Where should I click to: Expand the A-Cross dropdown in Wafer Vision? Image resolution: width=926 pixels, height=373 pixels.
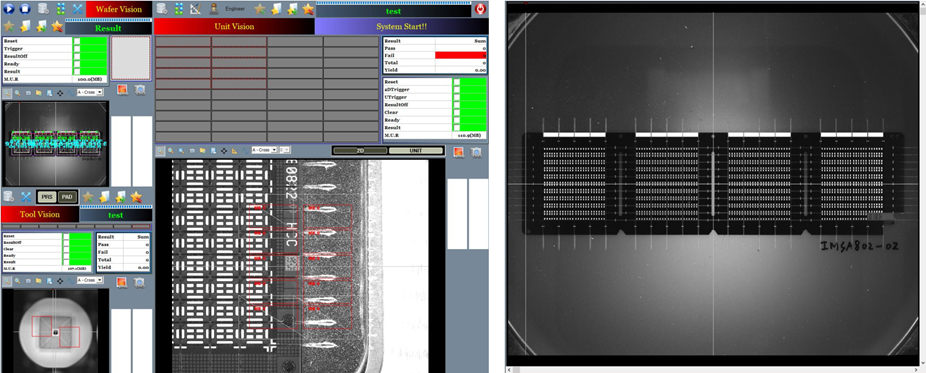[90, 92]
